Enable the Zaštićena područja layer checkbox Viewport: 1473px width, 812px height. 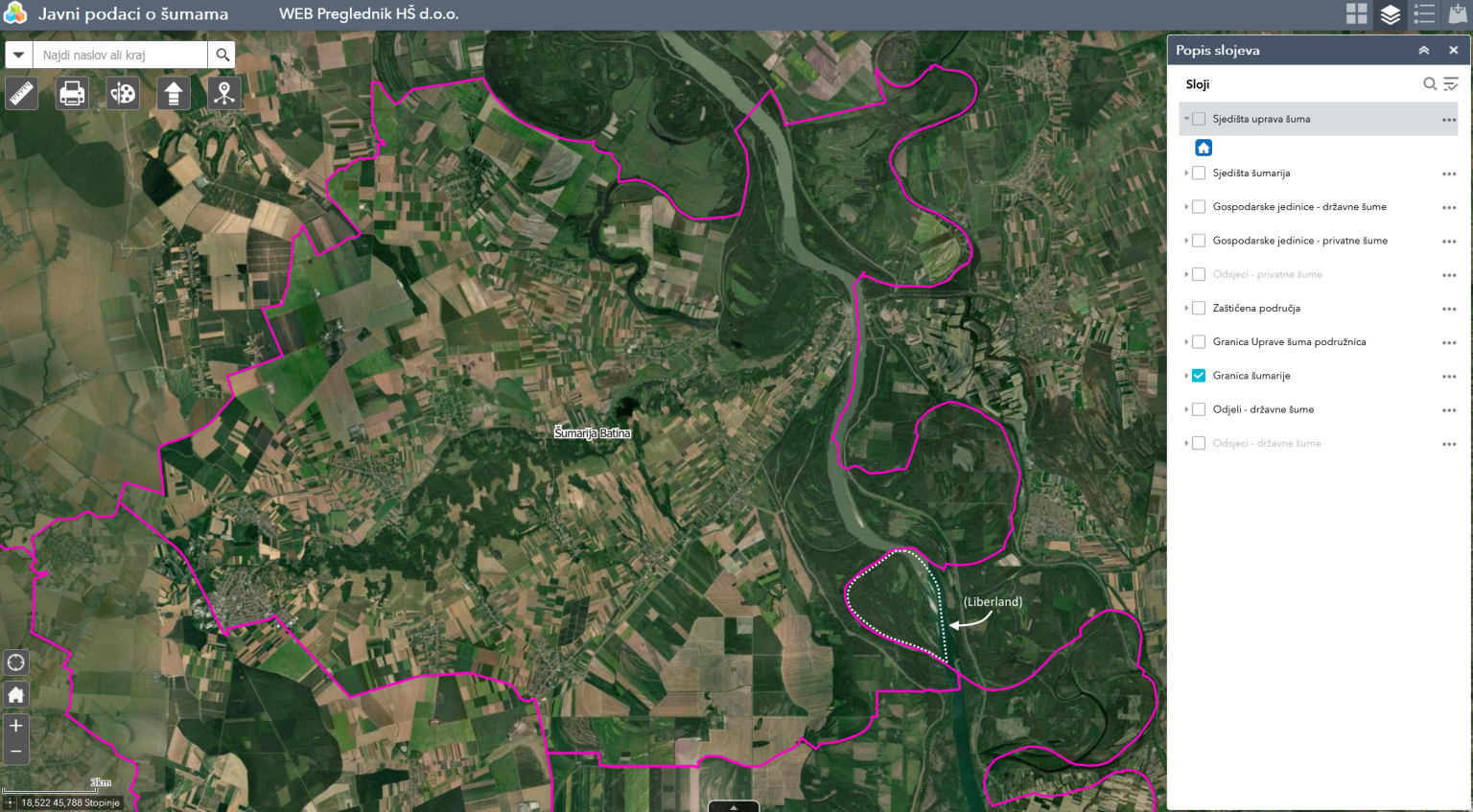[1199, 308]
